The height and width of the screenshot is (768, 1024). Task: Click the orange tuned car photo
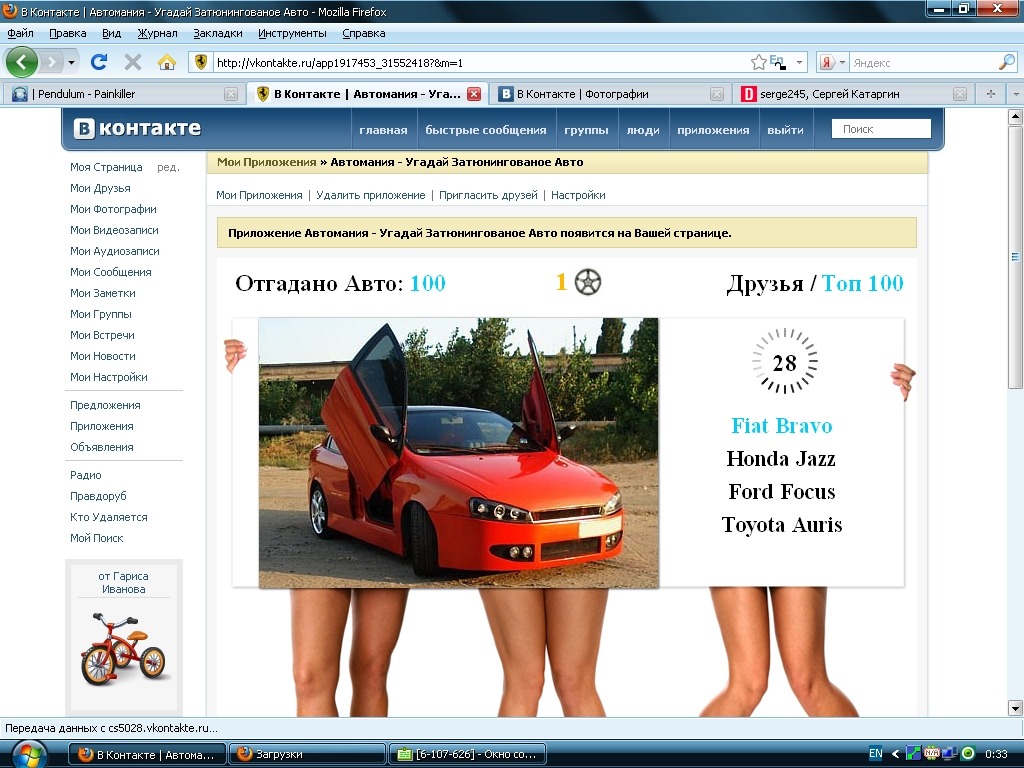coord(458,453)
